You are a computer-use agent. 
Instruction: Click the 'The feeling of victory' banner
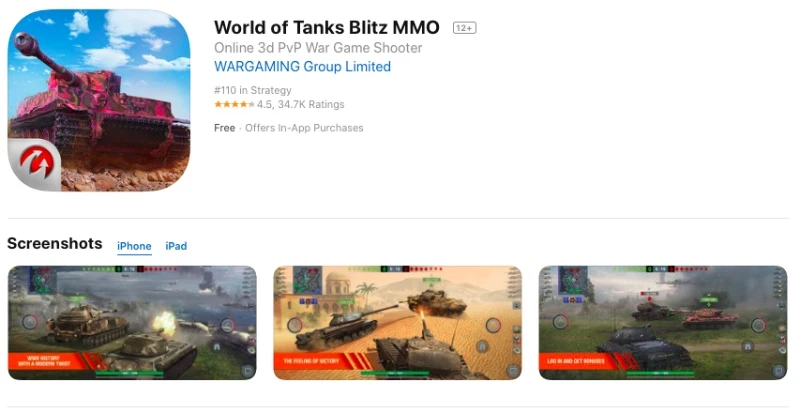pyautogui.click(x=319, y=361)
